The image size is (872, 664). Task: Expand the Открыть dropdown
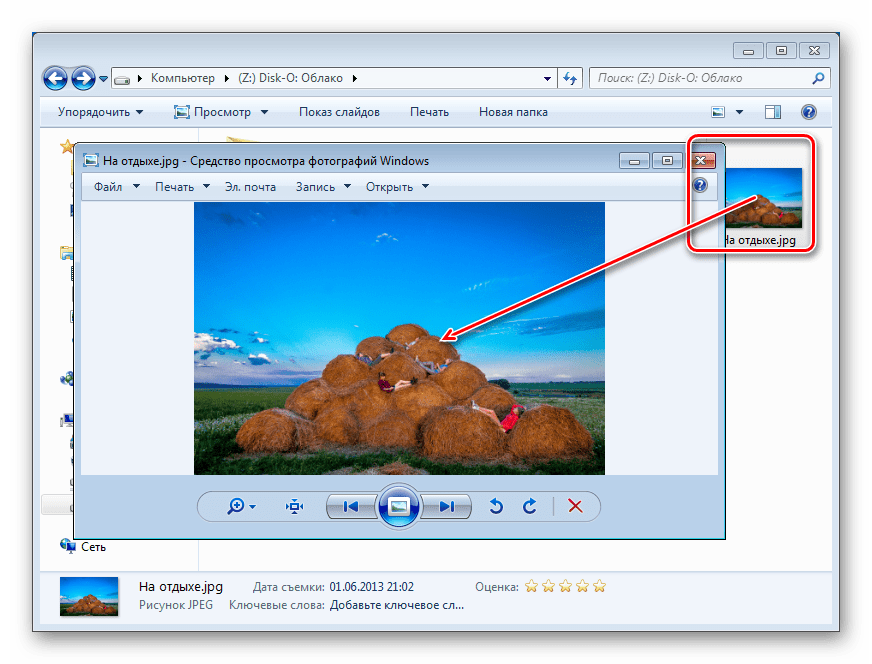(397, 187)
